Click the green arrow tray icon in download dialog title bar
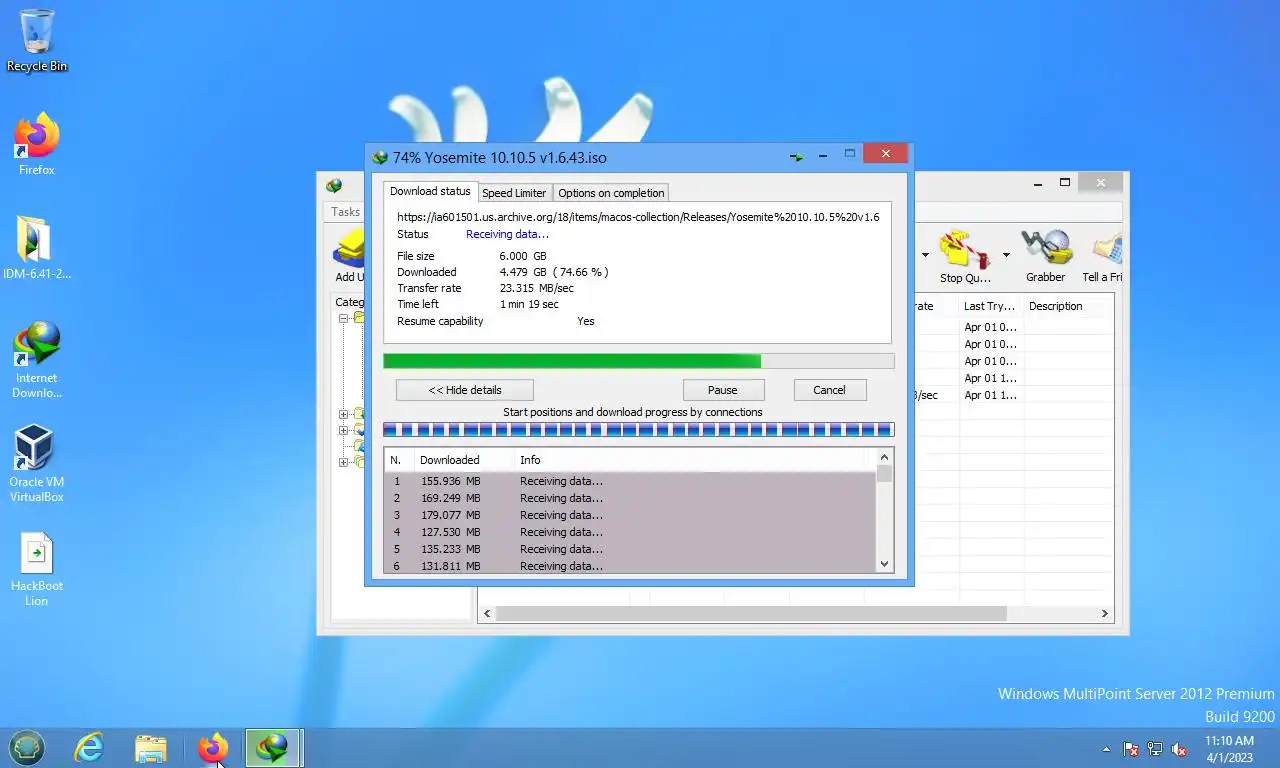 (x=797, y=157)
